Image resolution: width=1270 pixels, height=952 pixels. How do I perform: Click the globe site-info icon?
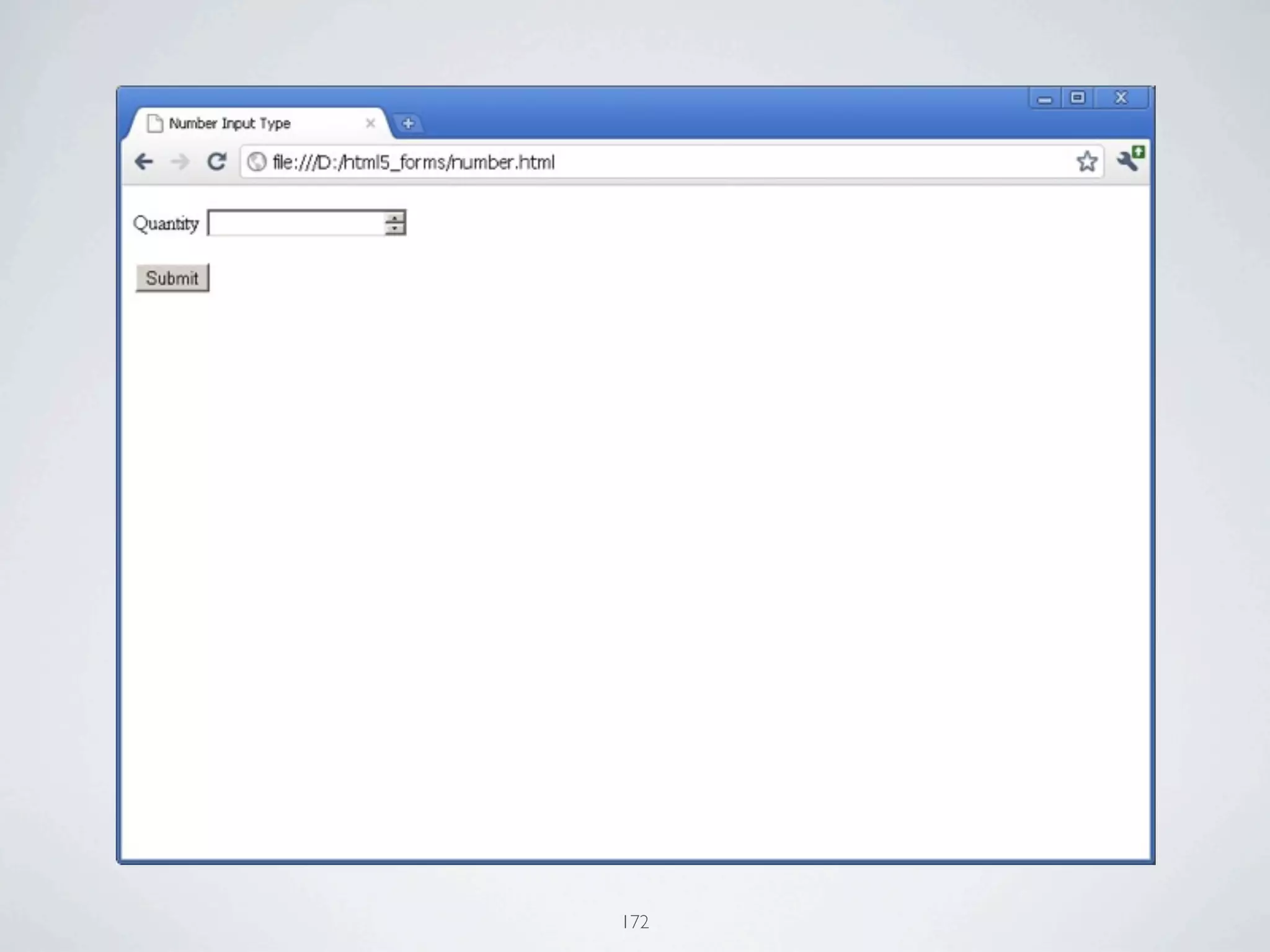[x=256, y=162]
